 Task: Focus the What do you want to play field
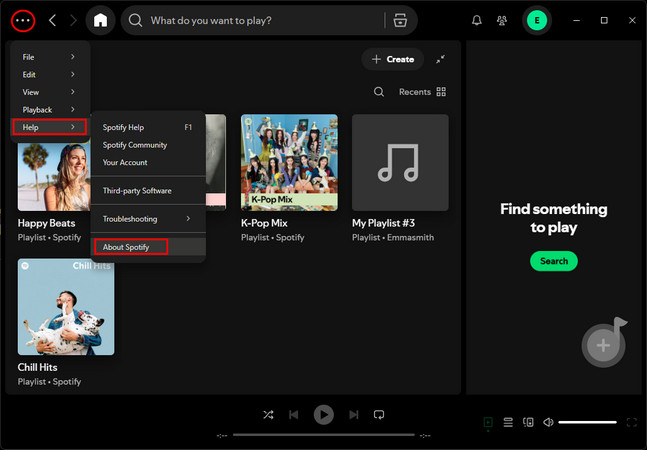264,21
